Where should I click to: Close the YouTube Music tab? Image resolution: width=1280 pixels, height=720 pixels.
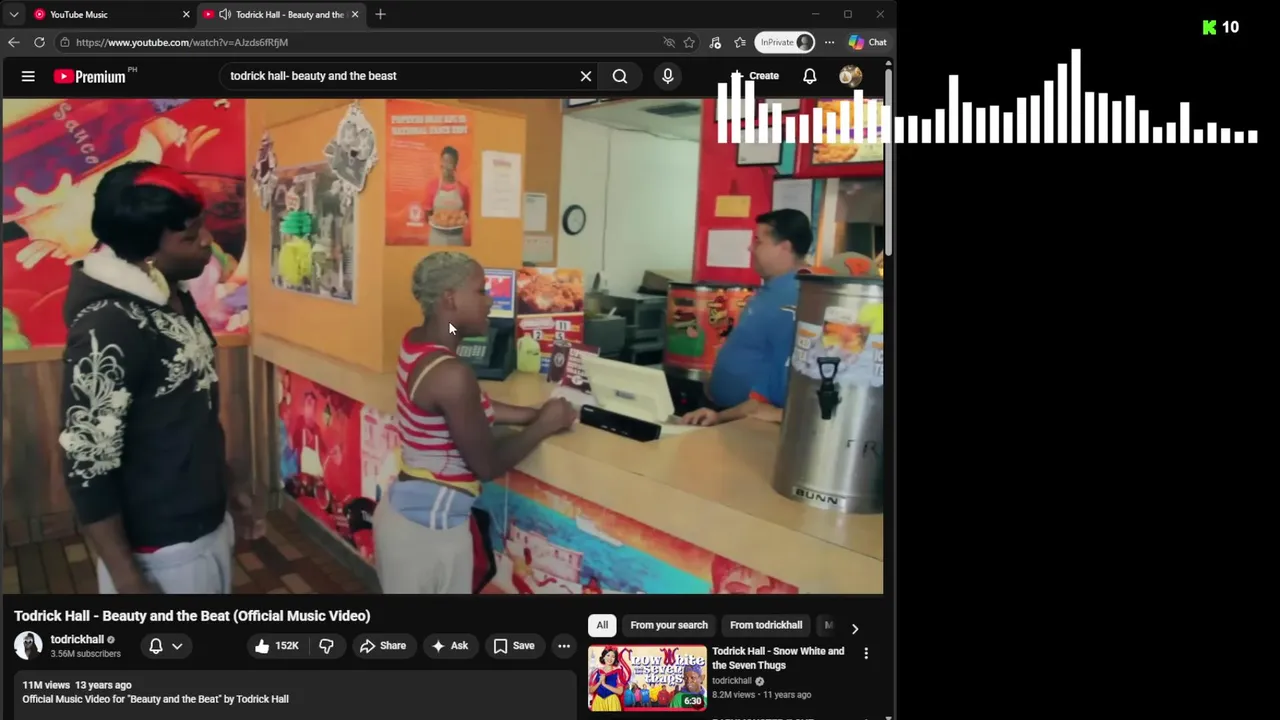point(185,14)
